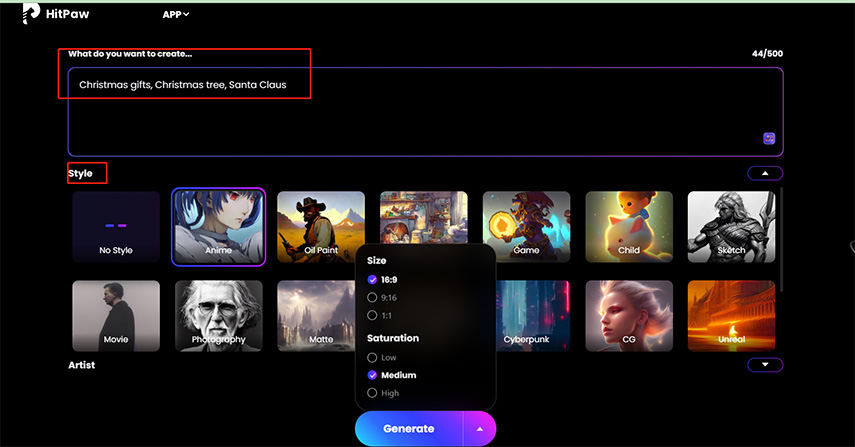Image resolution: width=855 pixels, height=447 pixels.
Task: Click the random prompt icon in text box
Action: coord(769,138)
